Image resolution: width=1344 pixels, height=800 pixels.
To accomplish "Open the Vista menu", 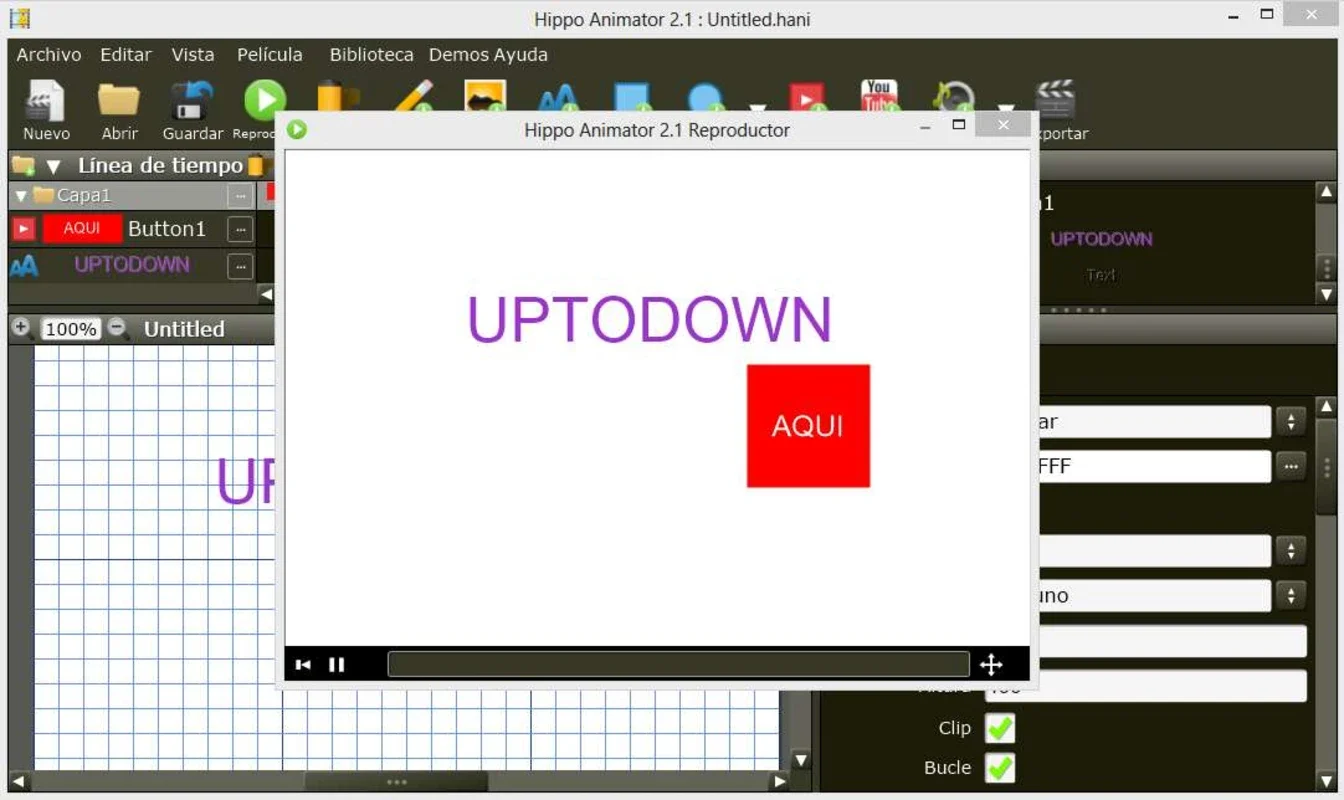I will (x=193, y=55).
